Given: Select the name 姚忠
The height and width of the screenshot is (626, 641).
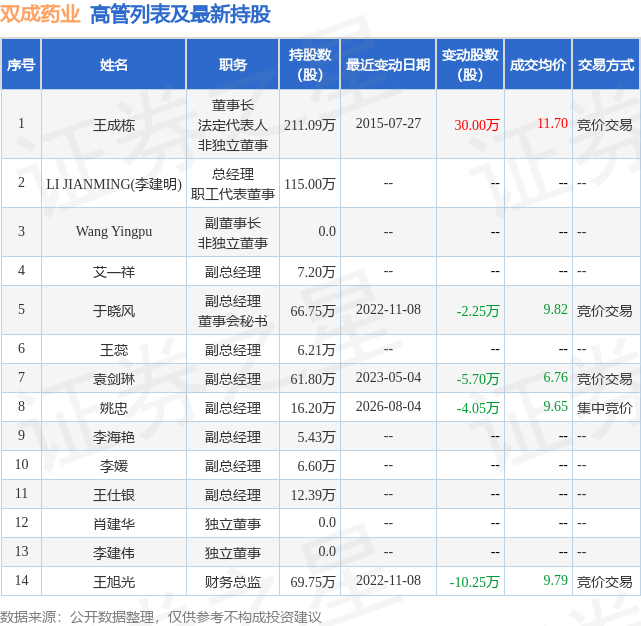Looking at the screenshot, I should (114, 408).
